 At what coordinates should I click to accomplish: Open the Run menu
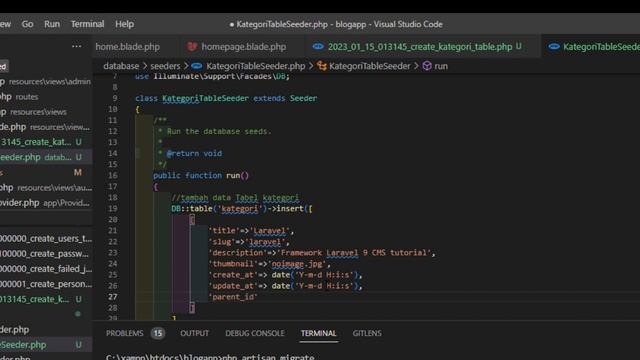52,24
